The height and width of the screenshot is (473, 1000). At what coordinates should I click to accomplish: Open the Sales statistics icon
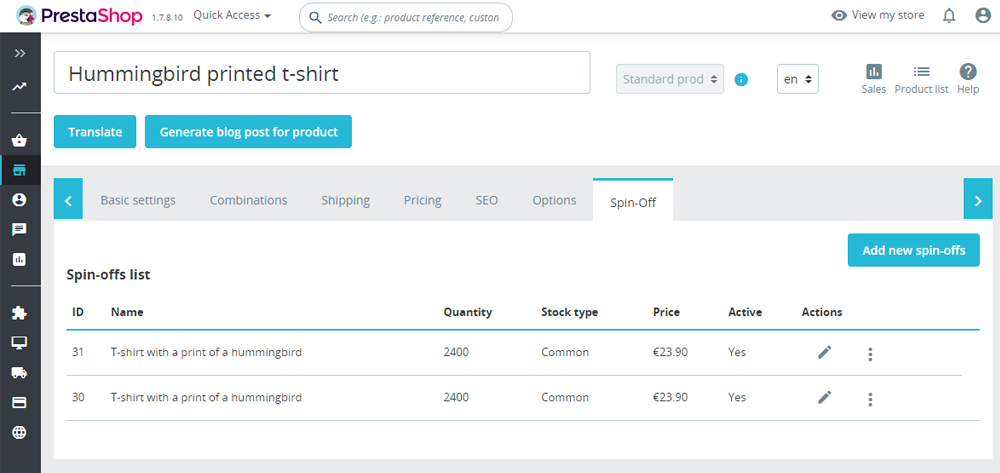[x=874, y=79]
